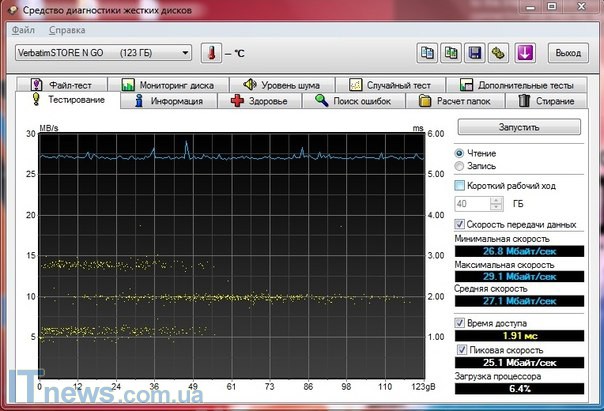Open options via the yellow tools icon

(499, 52)
